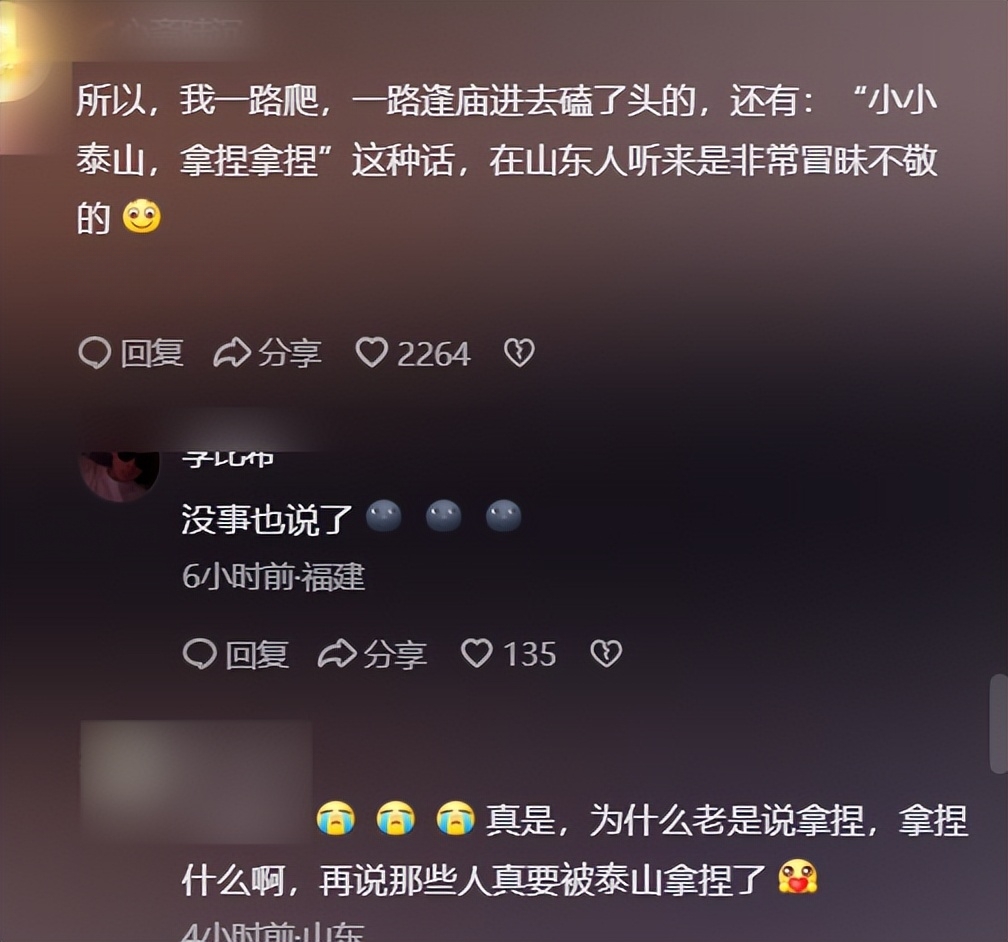Click the 分享 text under the 没事也说了 comment
This screenshot has width=1008, height=942.
coord(395,655)
